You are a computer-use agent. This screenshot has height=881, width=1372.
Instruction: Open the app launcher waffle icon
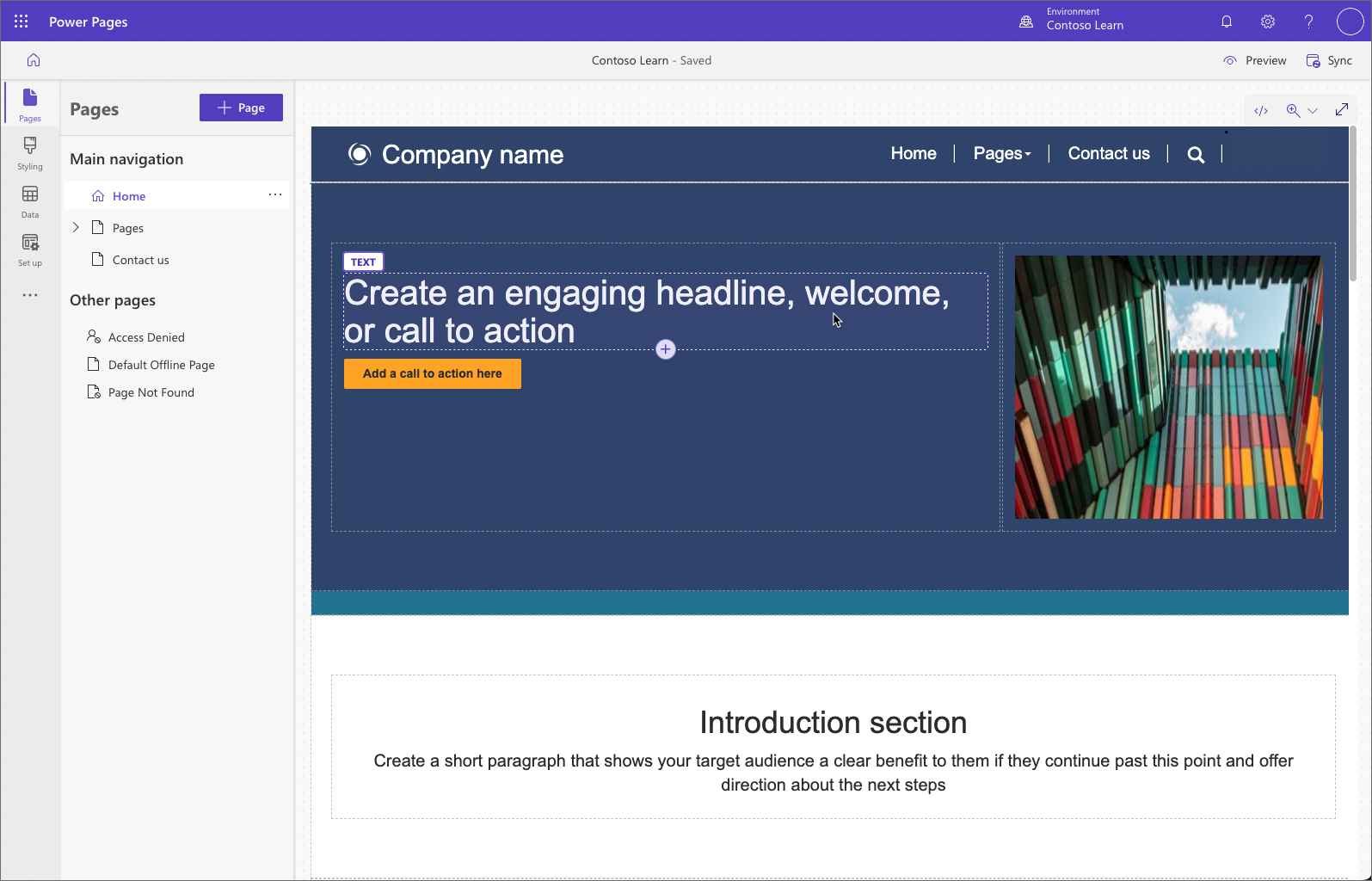pyautogui.click(x=22, y=22)
